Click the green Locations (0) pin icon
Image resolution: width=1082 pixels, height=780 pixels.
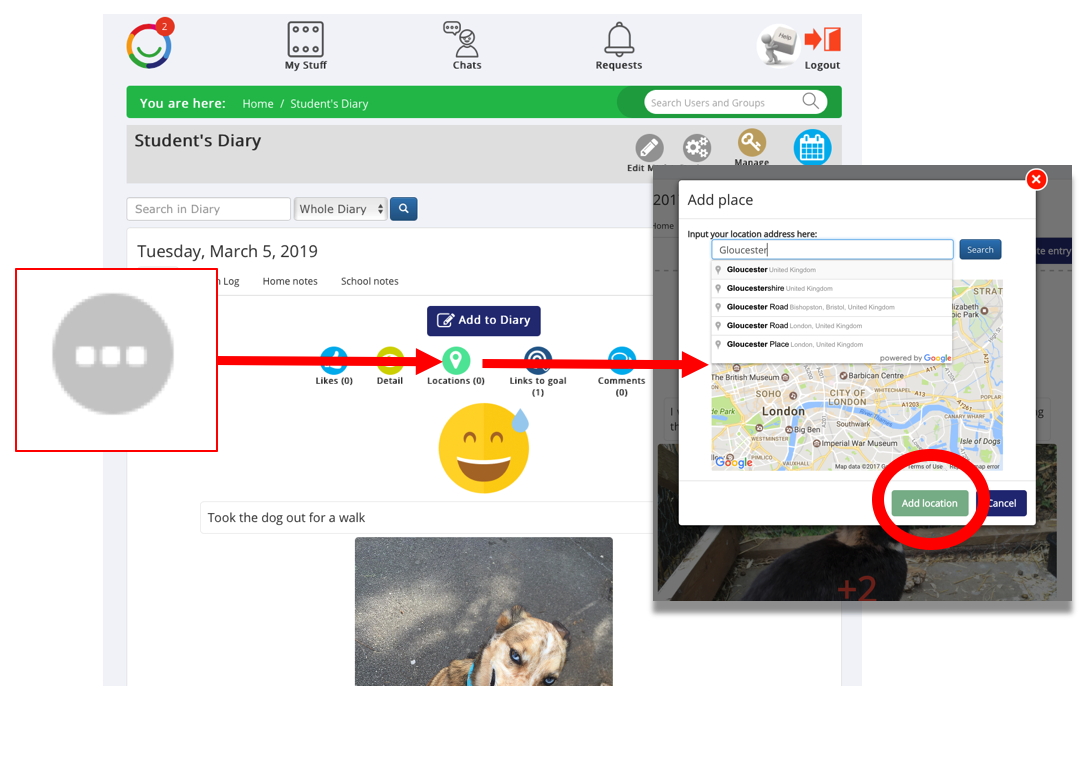click(456, 360)
